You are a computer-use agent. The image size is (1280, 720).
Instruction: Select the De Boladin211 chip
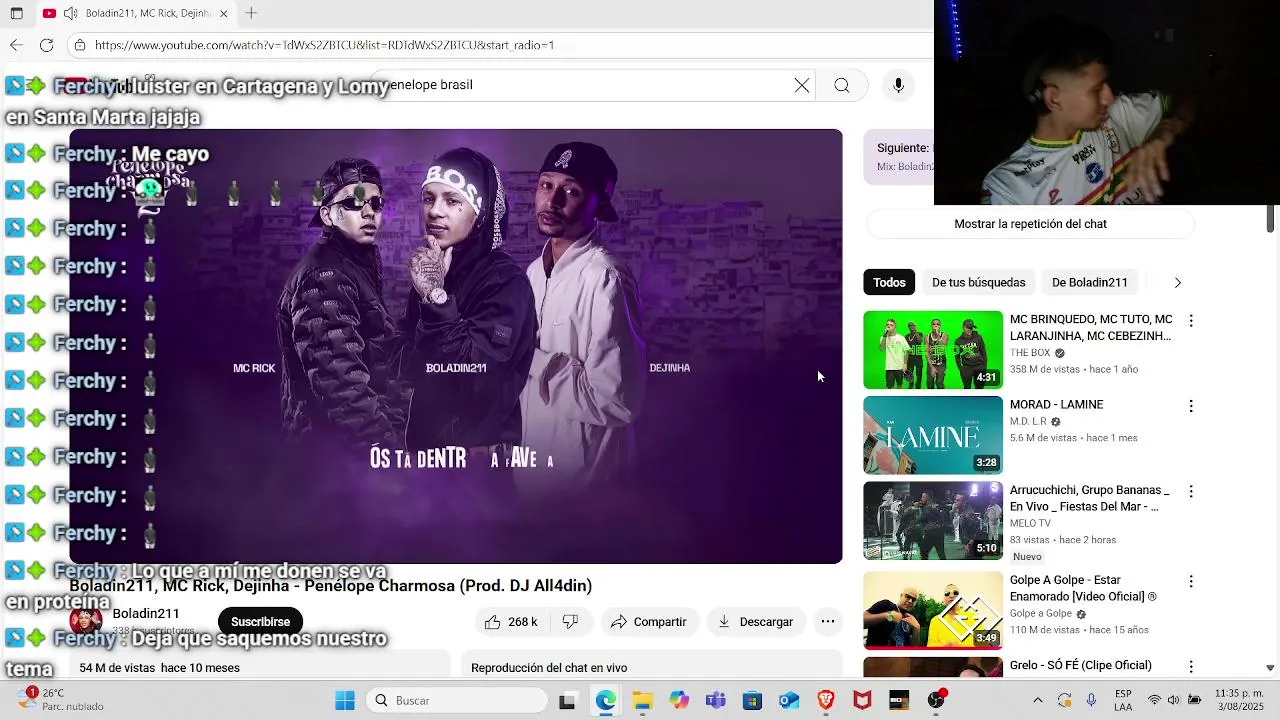click(1089, 282)
